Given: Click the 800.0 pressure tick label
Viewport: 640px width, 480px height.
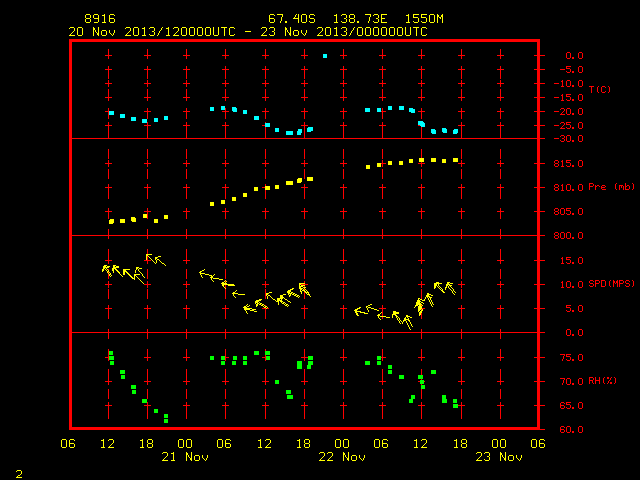Looking at the screenshot, I should pyautogui.click(x=568, y=236).
